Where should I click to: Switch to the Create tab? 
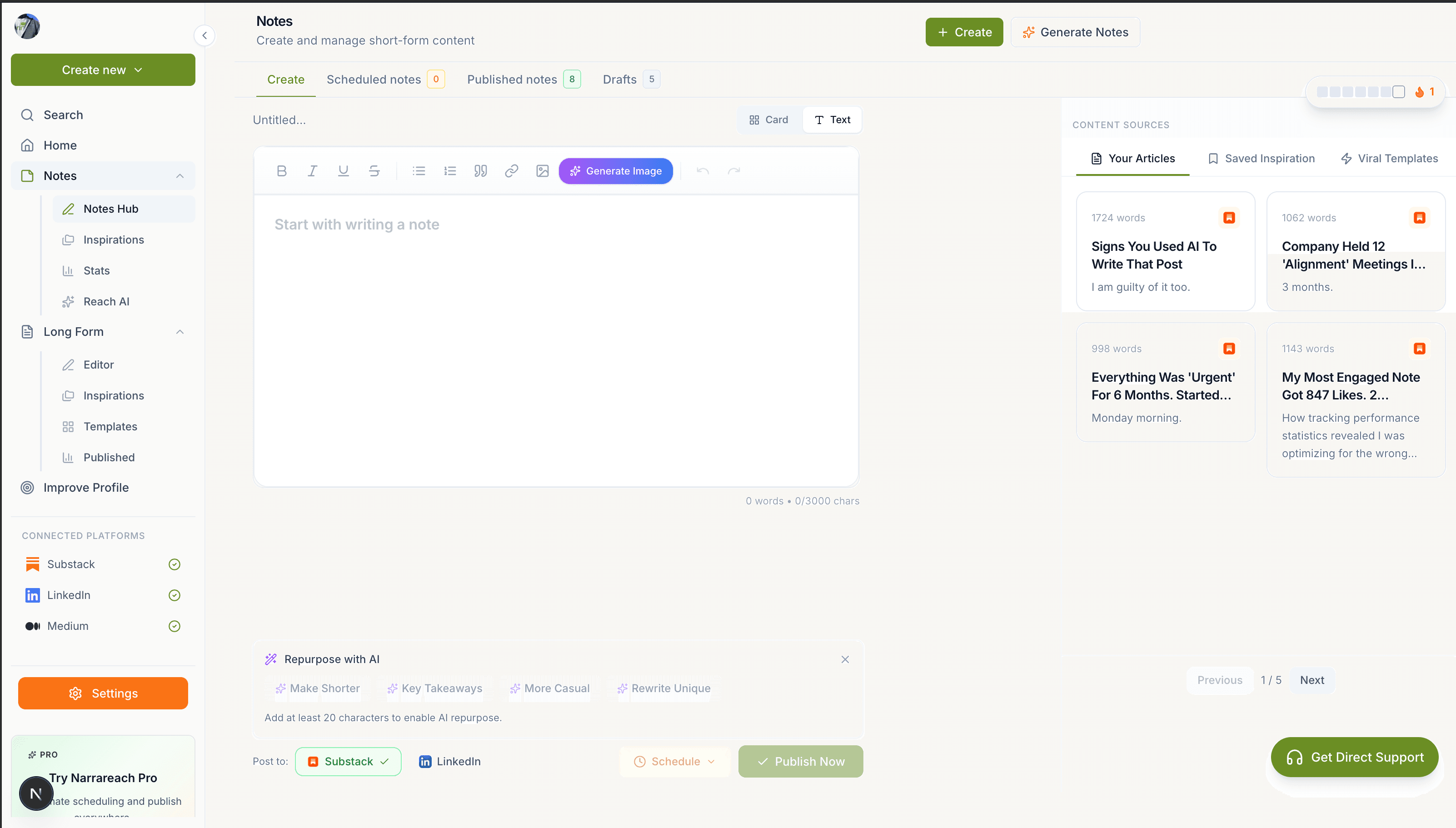[x=286, y=80]
